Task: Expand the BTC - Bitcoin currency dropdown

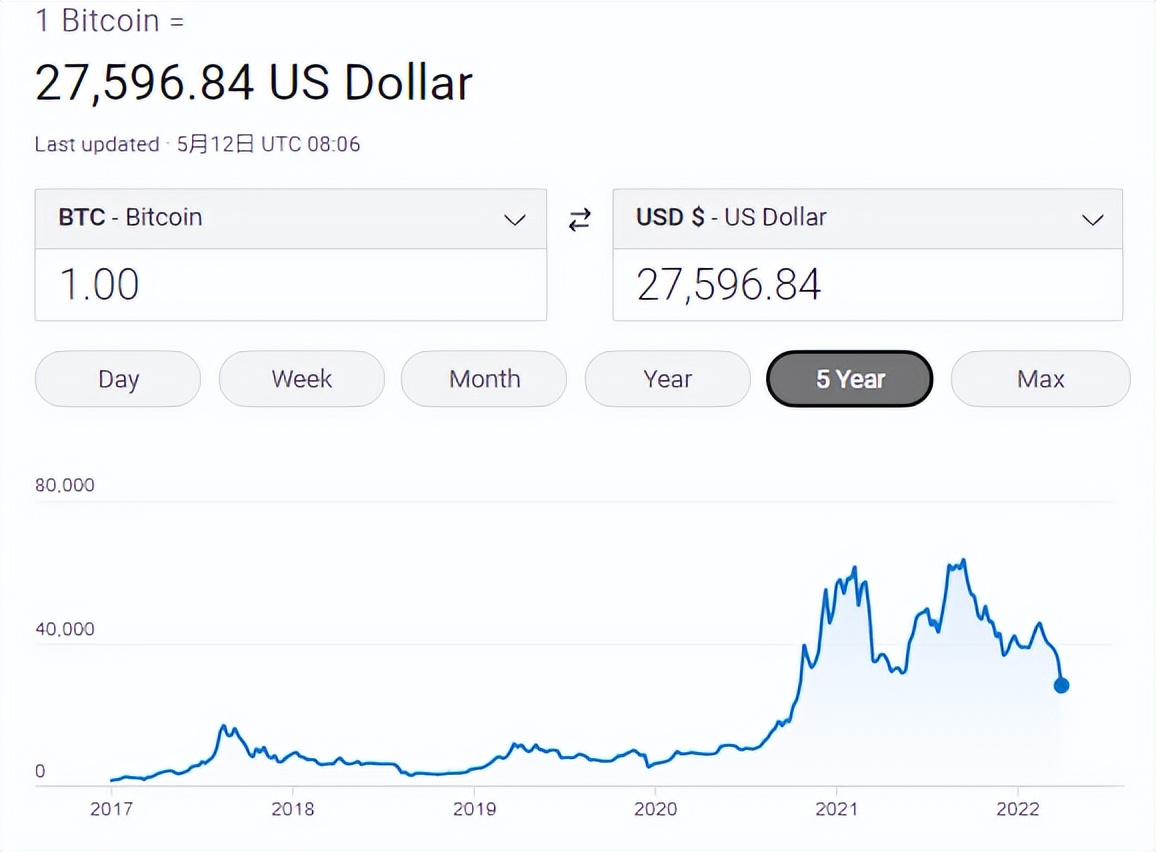Action: (x=290, y=218)
